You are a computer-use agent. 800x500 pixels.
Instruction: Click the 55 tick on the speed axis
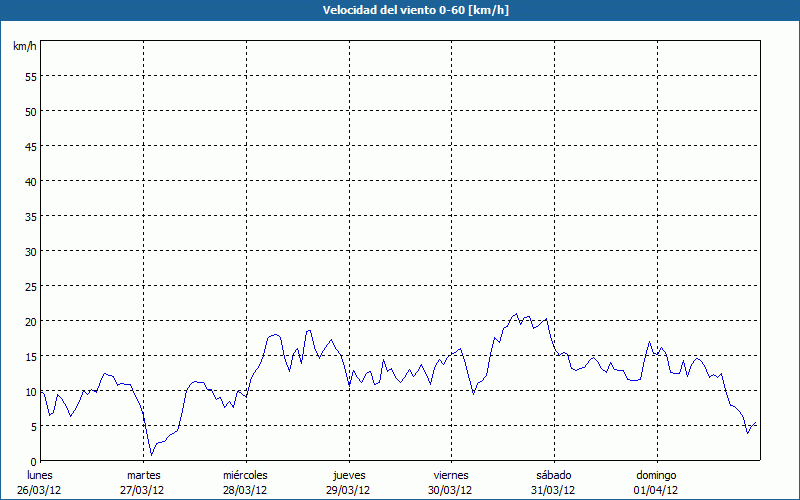point(31,76)
